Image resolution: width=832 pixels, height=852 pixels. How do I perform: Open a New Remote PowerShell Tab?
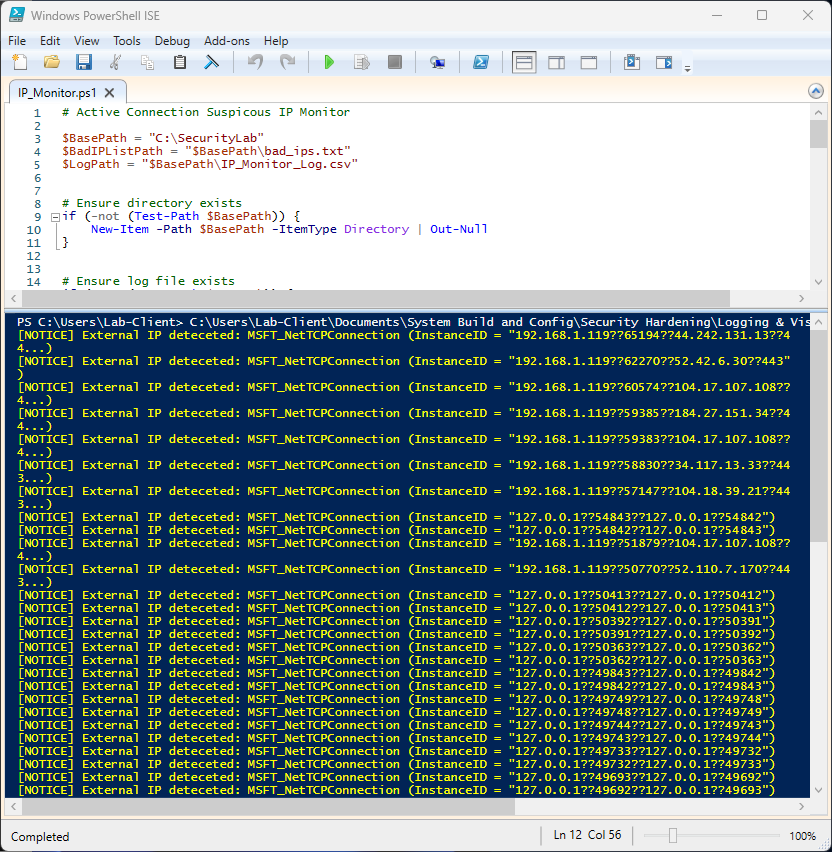pyautogui.click(x=438, y=62)
